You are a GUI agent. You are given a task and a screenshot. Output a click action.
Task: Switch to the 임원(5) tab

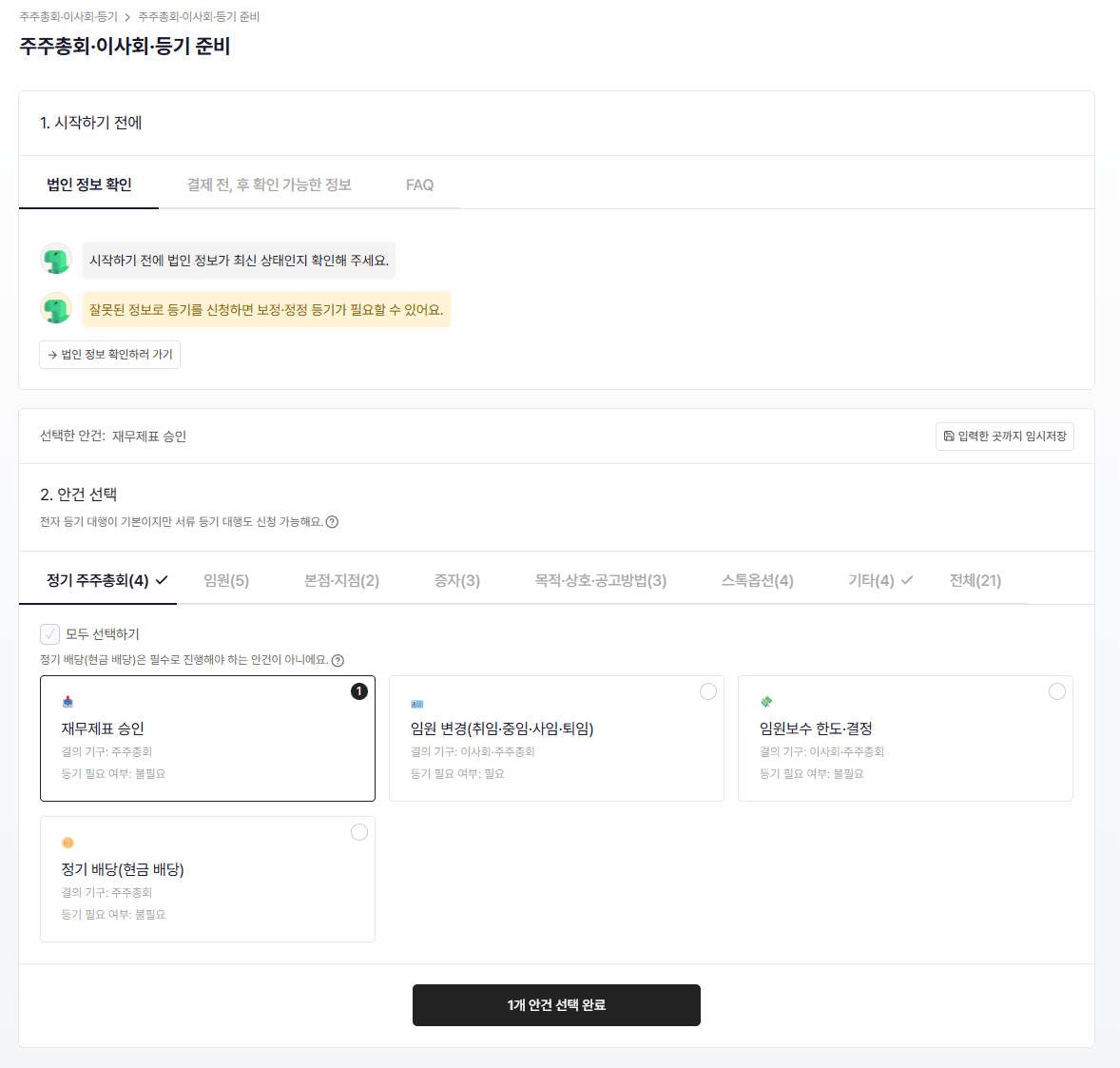pyautogui.click(x=226, y=581)
